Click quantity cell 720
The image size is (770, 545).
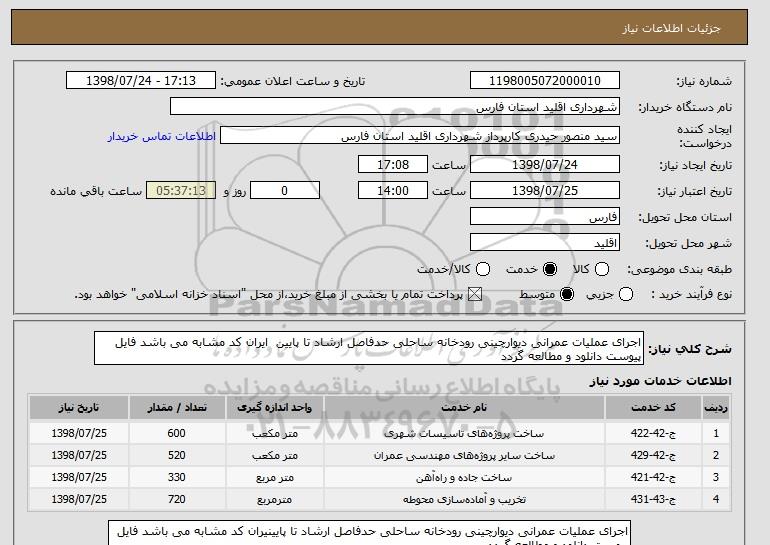pyautogui.click(x=177, y=499)
